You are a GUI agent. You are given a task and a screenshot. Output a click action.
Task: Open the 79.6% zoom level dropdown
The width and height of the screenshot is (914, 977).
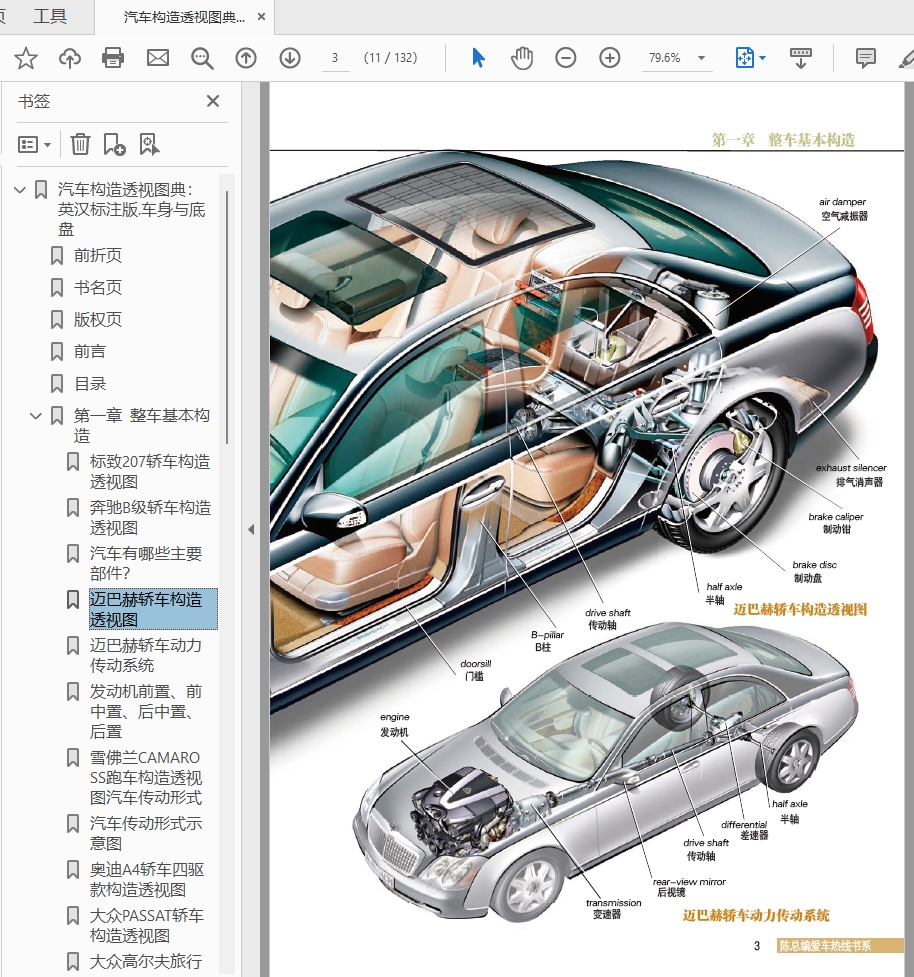click(701, 58)
